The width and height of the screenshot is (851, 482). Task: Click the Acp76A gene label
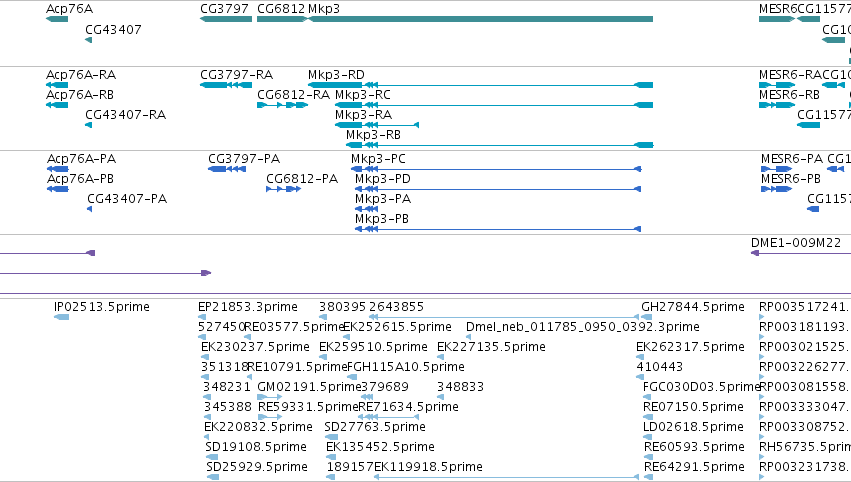[69, 9]
